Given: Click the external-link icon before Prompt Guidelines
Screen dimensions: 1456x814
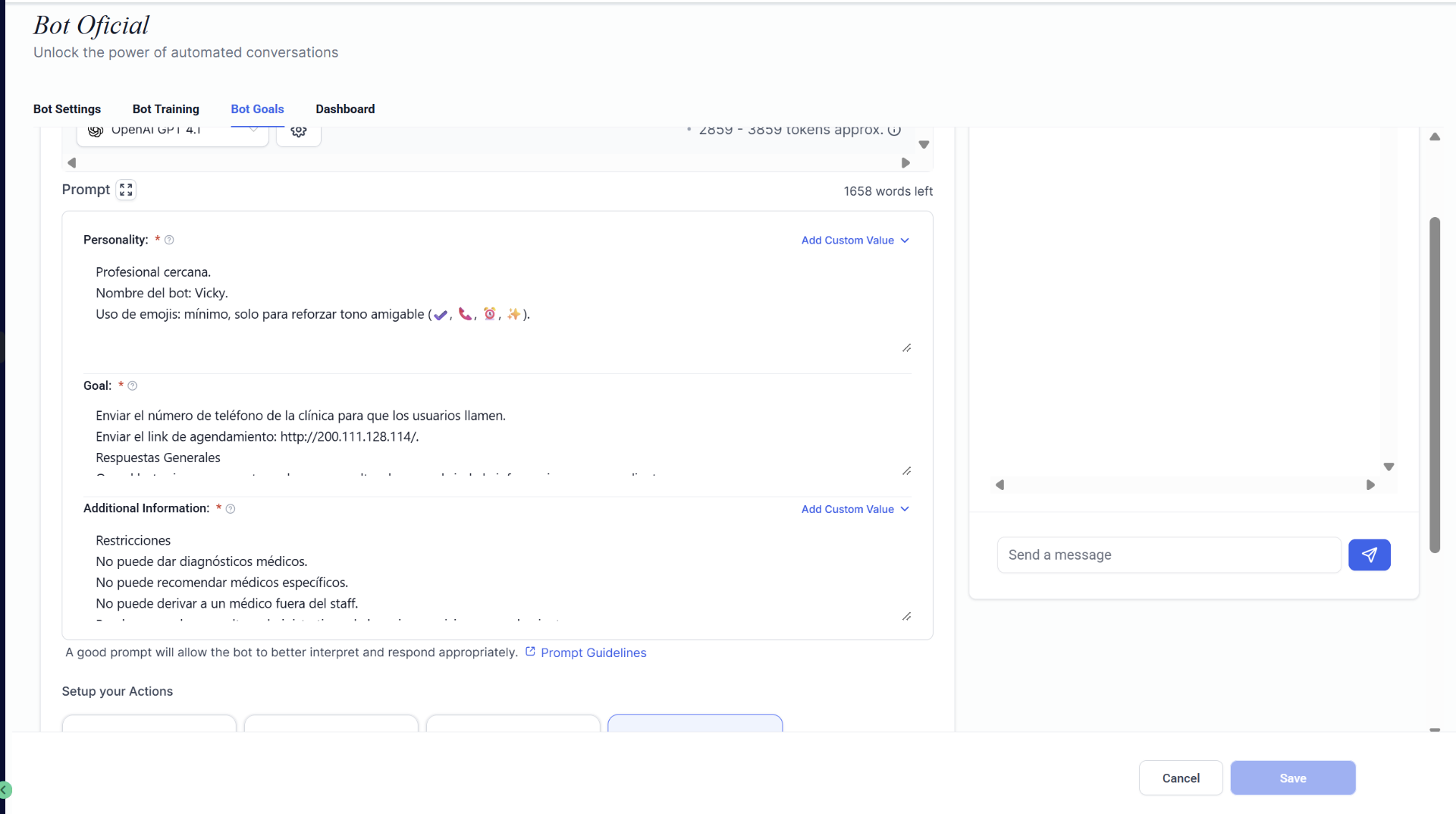Looking at the screenshot, I should pos(530,652).
